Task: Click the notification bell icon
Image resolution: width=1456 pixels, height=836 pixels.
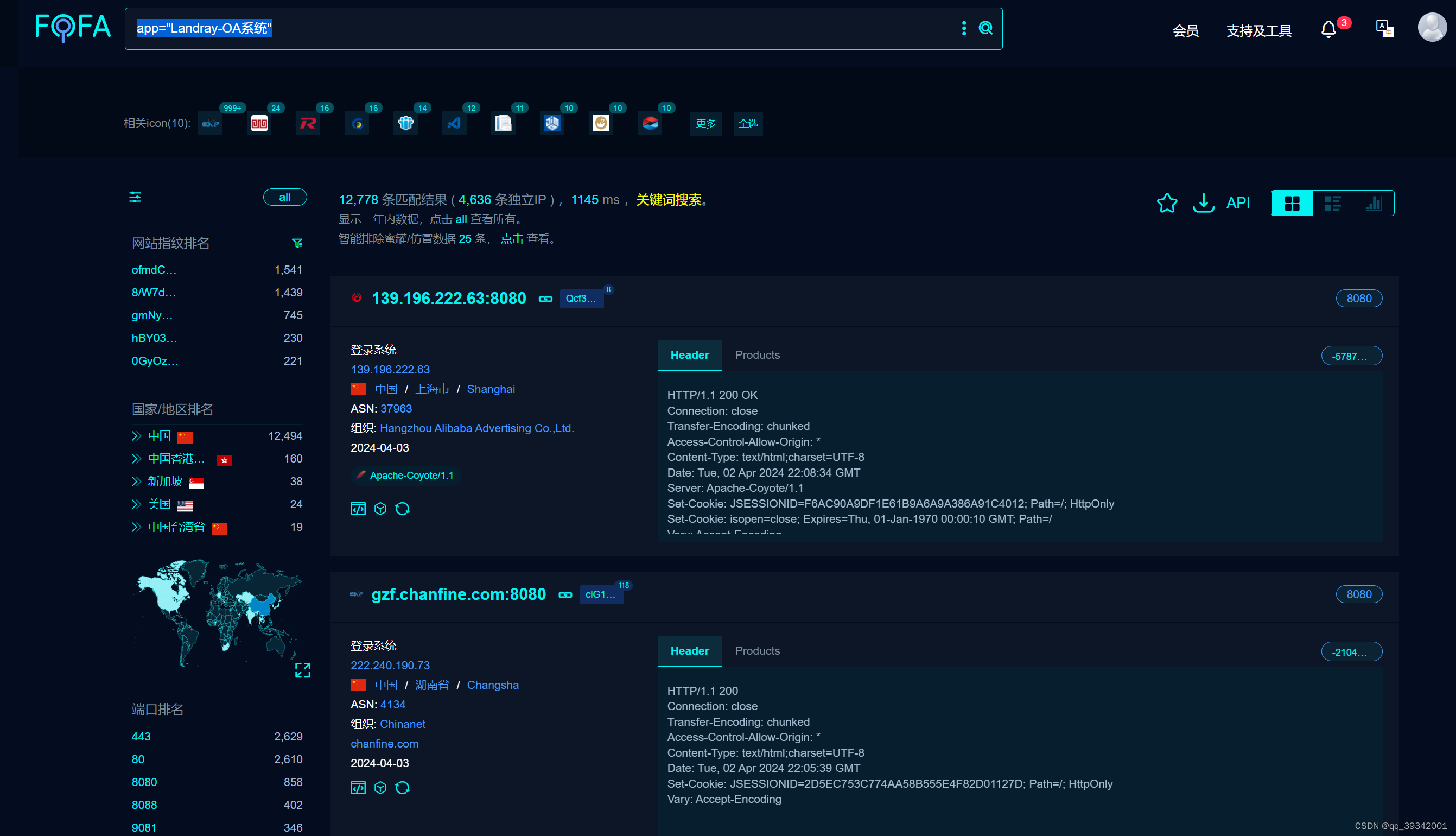Action: 1328,29
